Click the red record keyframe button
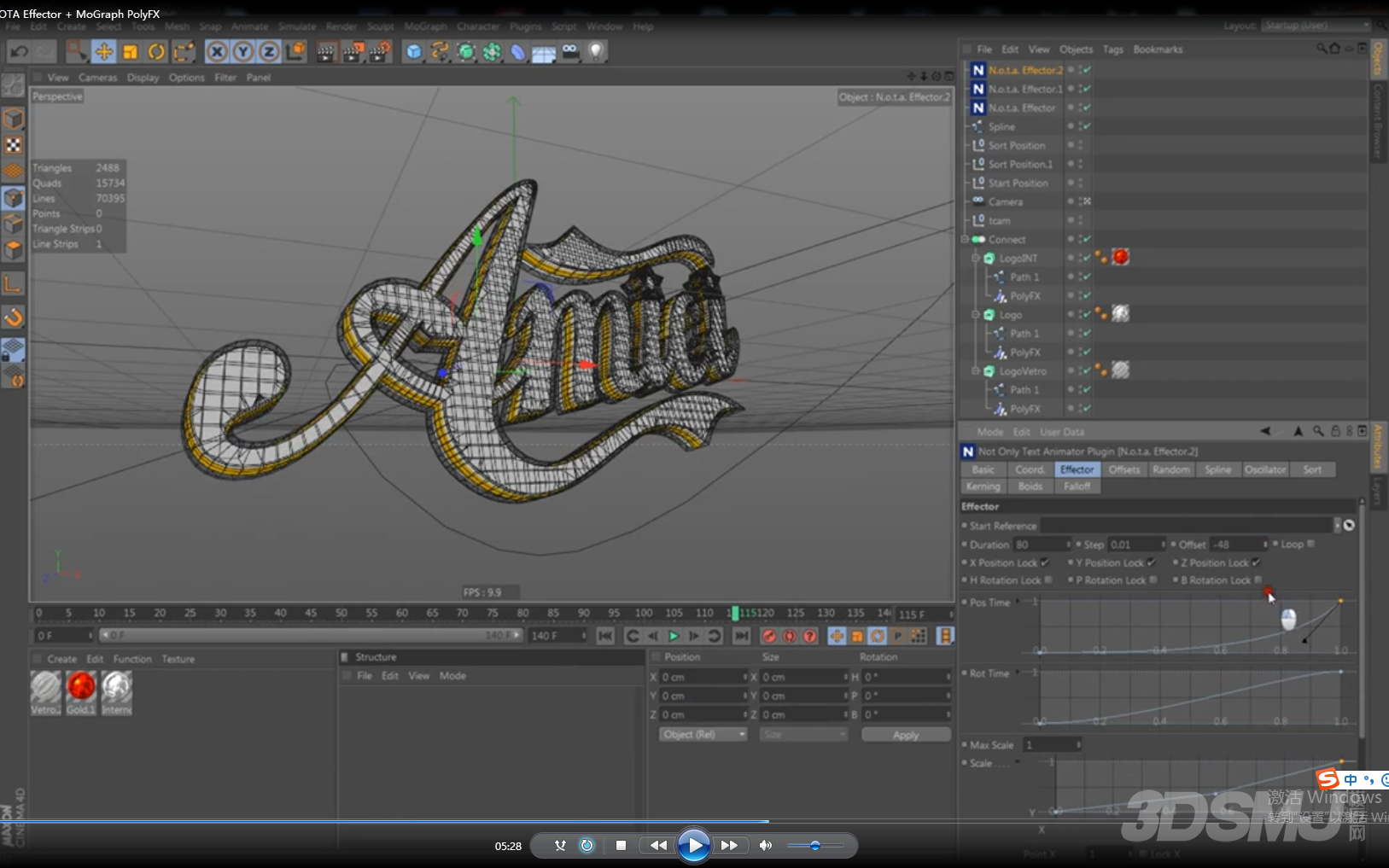 click(x=769, y=636)
